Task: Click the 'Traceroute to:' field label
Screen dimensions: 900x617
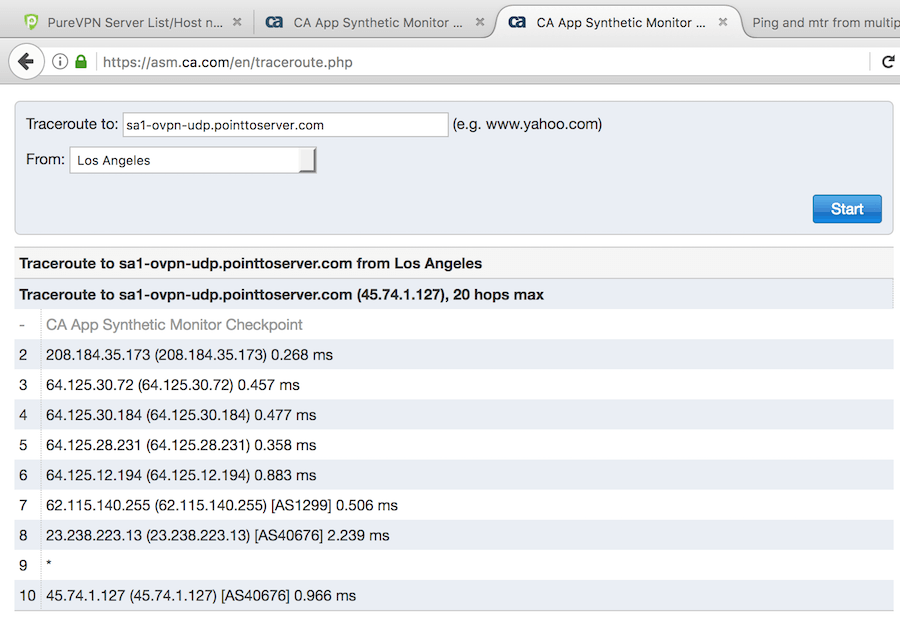Action: [x=72, y=124]
